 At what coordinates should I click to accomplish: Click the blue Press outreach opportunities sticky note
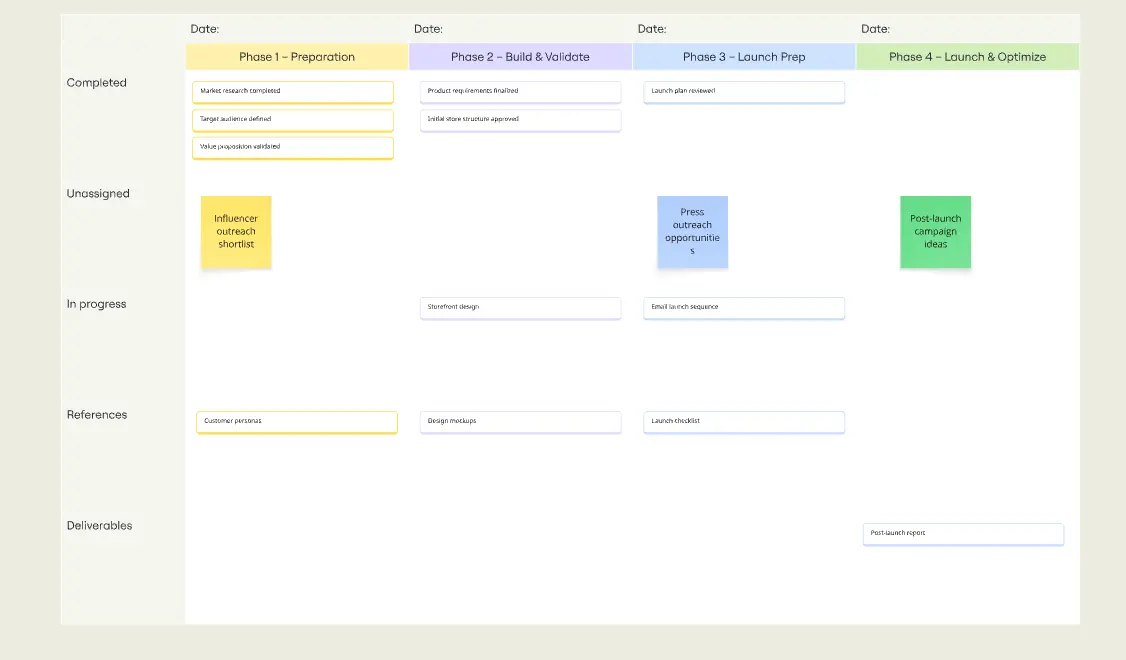[x=692, y=232]
